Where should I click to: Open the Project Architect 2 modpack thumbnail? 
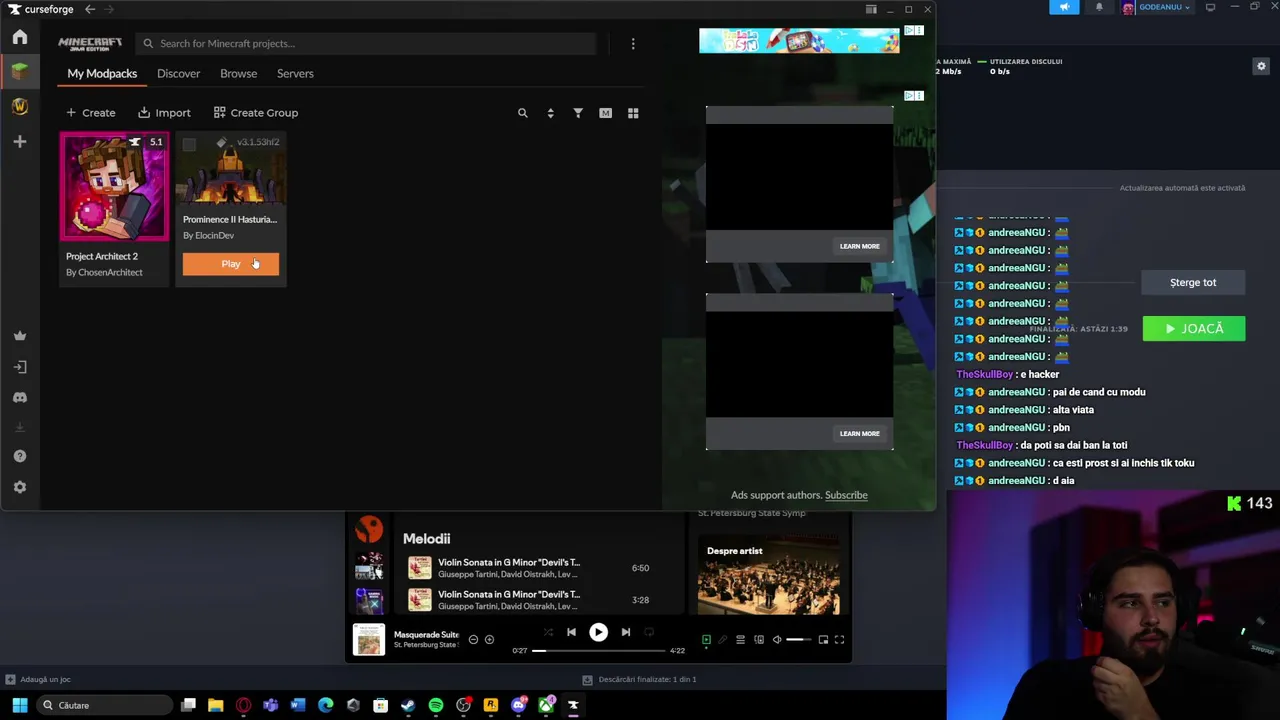pyautogui.click(x=114, y=187)
